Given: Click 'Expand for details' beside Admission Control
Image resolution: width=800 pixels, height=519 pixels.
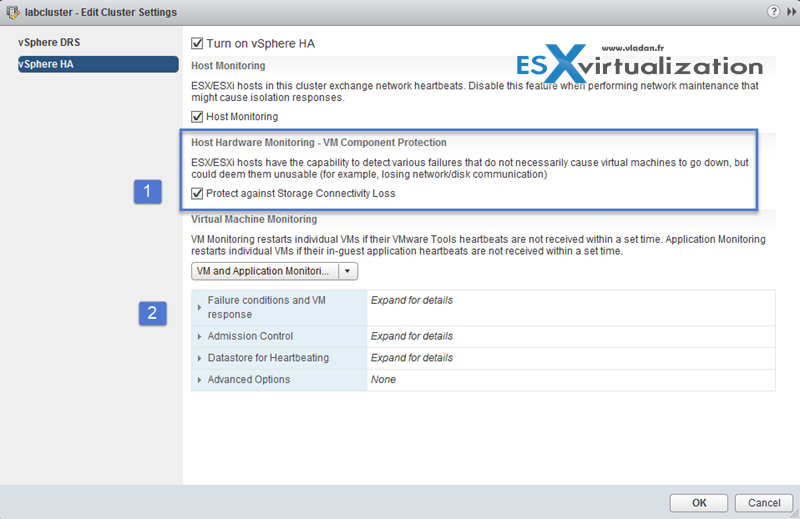Looking at the screenshot, I should (x=412, y=336).
